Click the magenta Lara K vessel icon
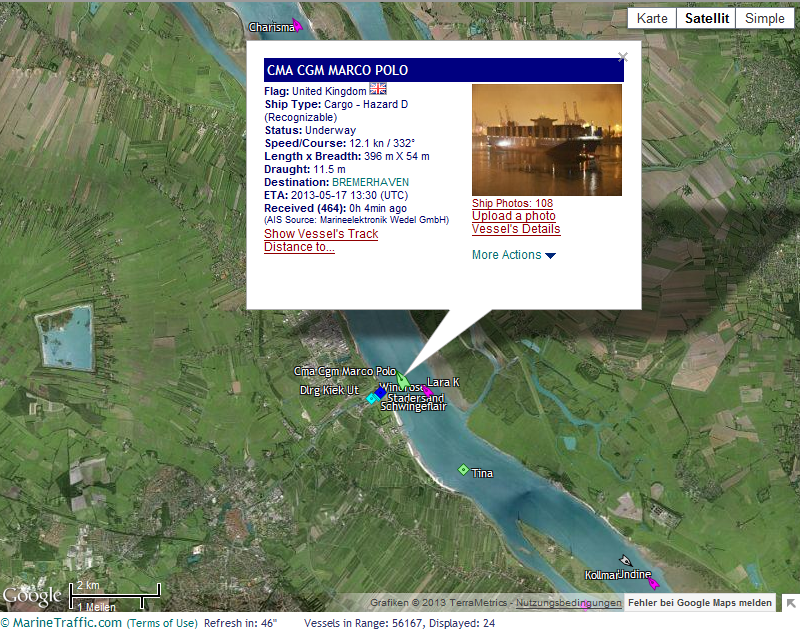The image size is (800, 641). tap(427, 391)
